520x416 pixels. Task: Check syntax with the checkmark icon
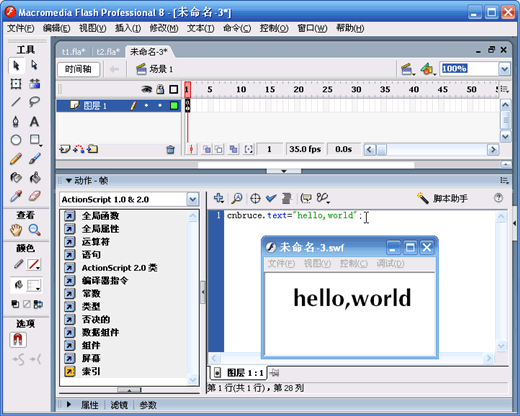point(271,198)
